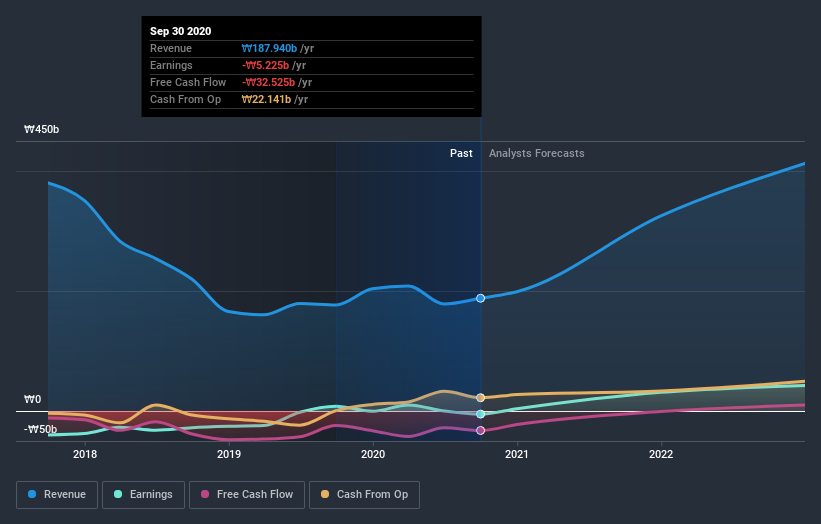This screenshot has height=524, width=821.
Task: Click the -₩32.525b free cash flow value
Action: [x=269, y=82]
